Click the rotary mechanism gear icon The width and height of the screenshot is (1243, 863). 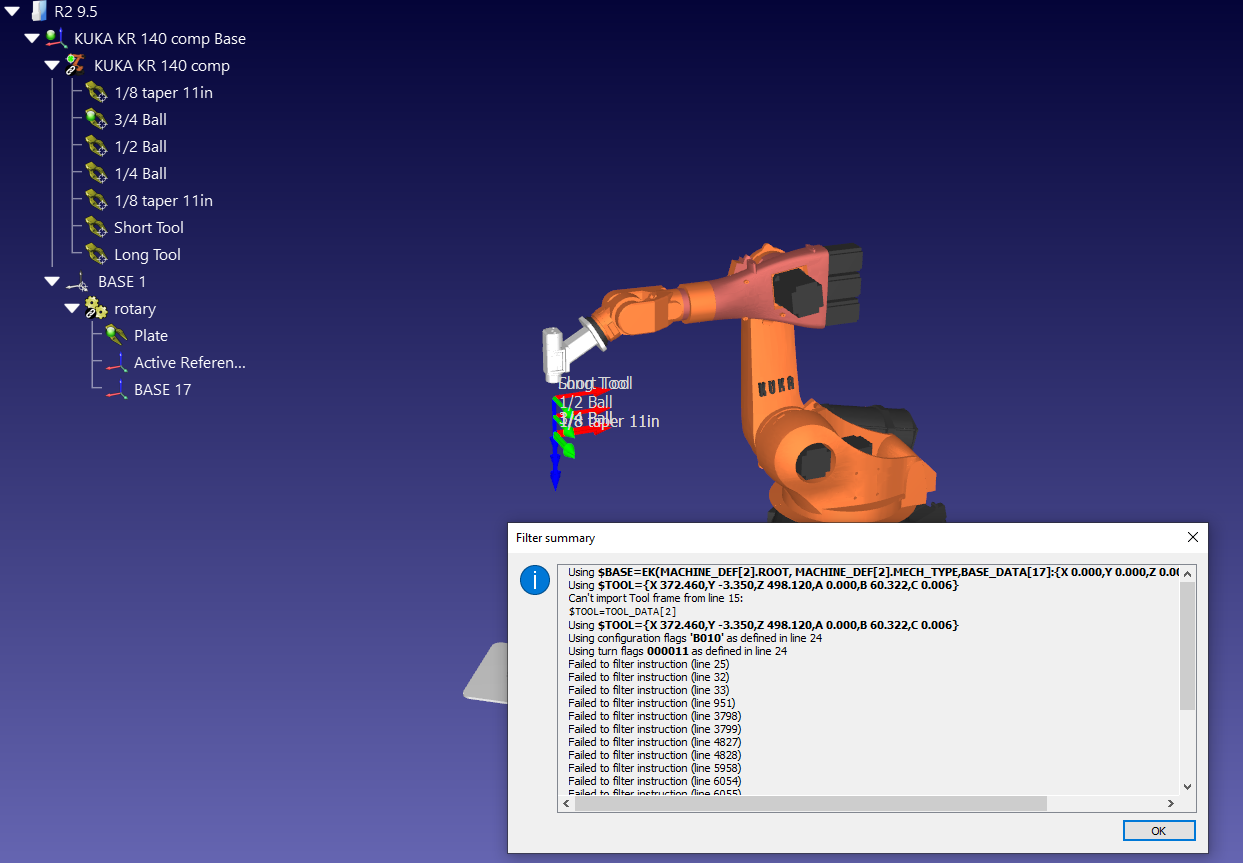click(x=96, y=309)
